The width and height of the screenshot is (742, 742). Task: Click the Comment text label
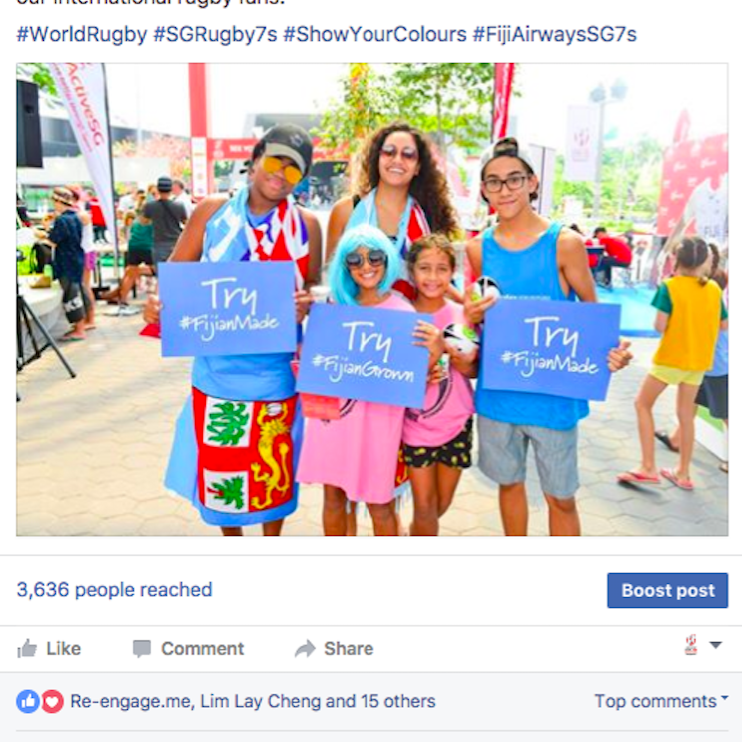tap(203, 648)
